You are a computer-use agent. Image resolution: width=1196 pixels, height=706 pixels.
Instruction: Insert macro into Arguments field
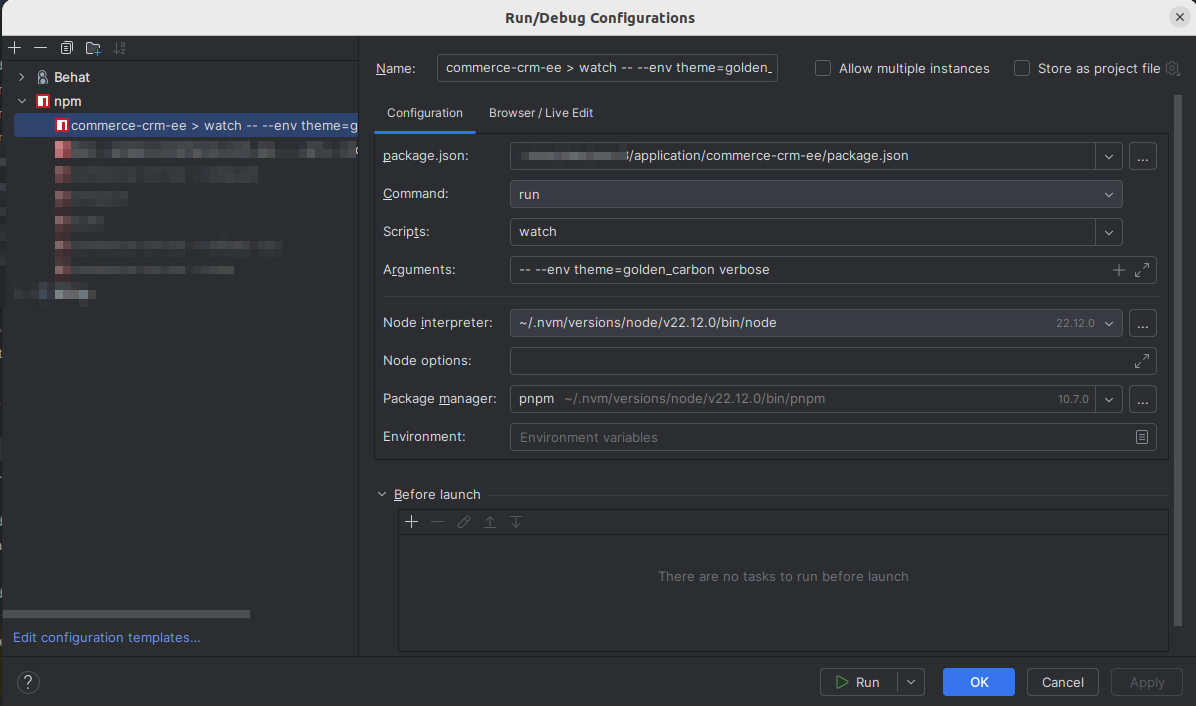click(x=1118, y=270)
